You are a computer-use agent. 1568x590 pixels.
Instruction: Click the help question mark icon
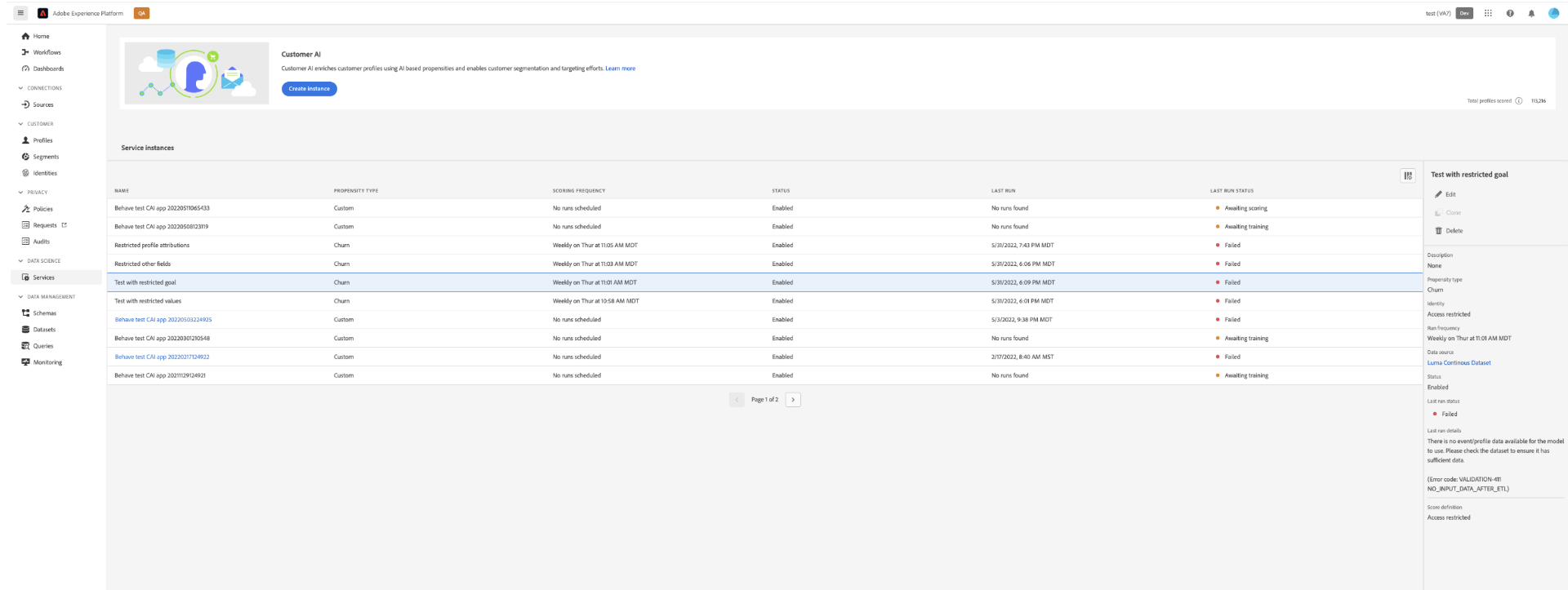[1509, 13]
